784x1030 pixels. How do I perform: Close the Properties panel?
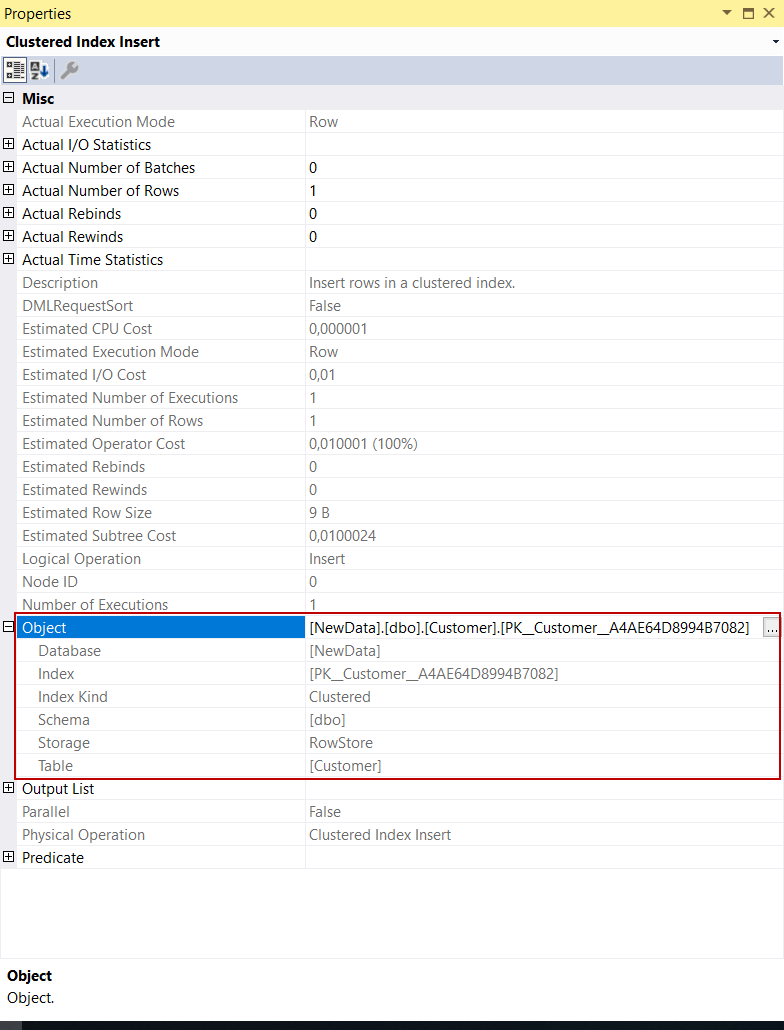[x=769, y=13]
